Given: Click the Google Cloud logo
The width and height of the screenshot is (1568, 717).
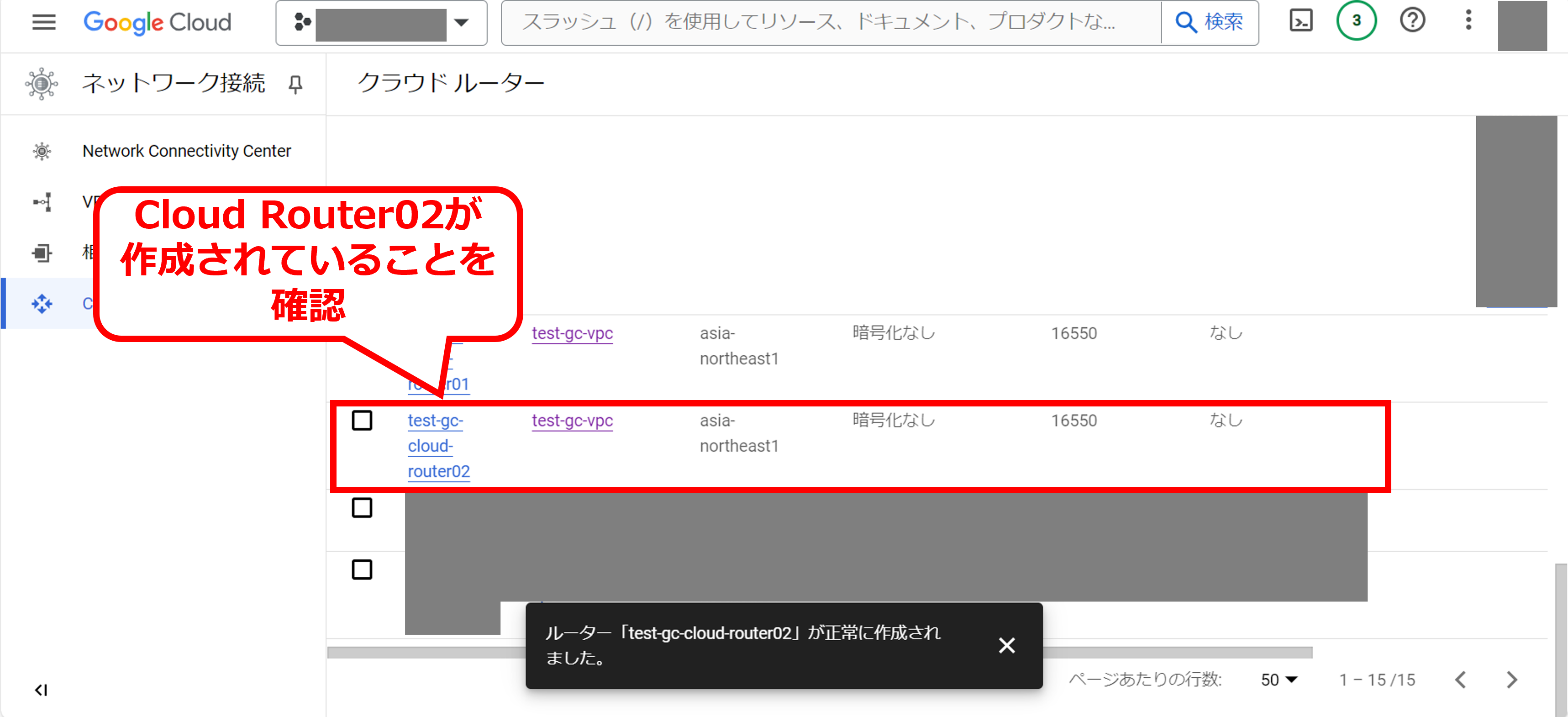Looking at the screenshot, I should pos(157,22).
